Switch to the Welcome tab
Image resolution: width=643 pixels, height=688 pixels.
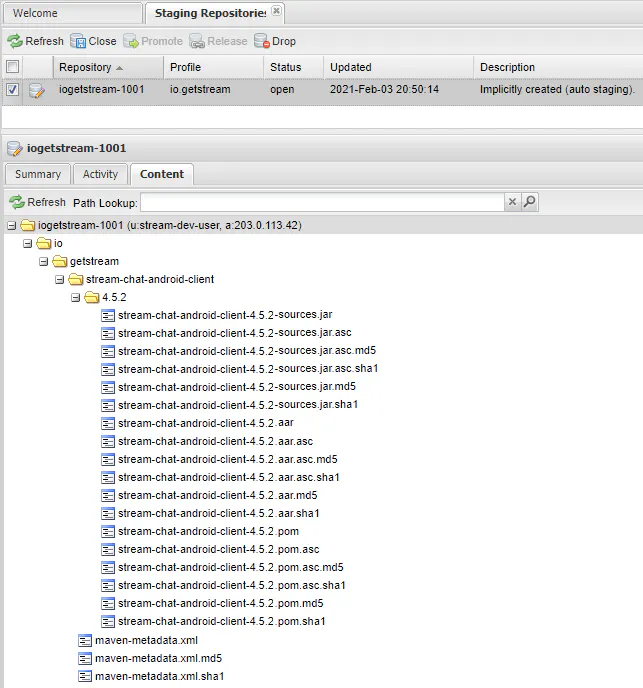pos(73,13)
